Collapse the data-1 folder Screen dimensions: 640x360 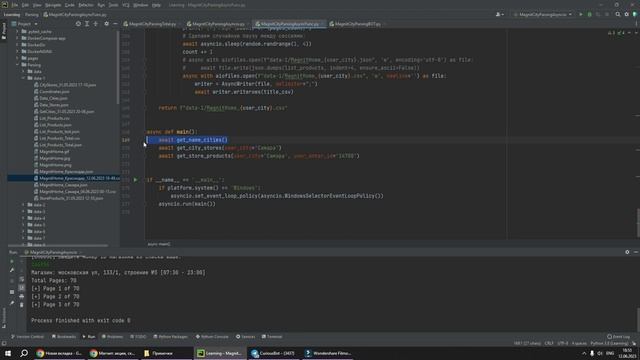tap(23, 78)
